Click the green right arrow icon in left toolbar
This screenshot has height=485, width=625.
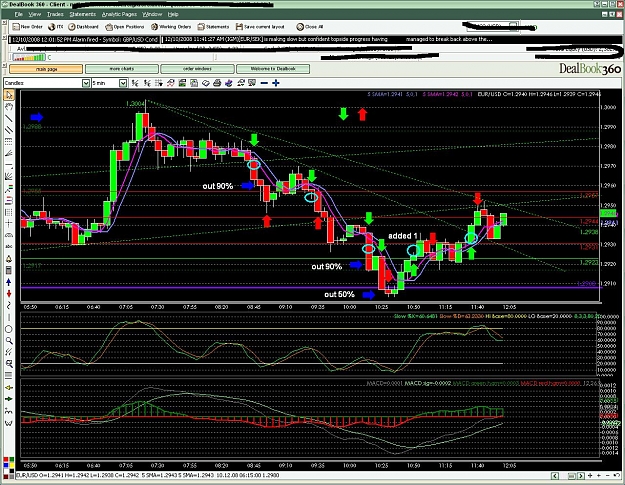[x=9, y=399]
